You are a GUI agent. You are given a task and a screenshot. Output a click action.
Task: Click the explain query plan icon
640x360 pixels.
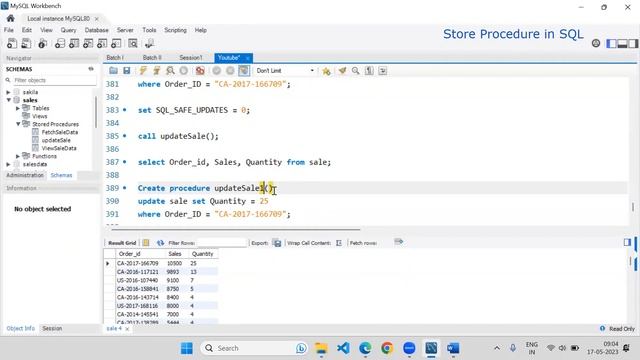(170, 71)
